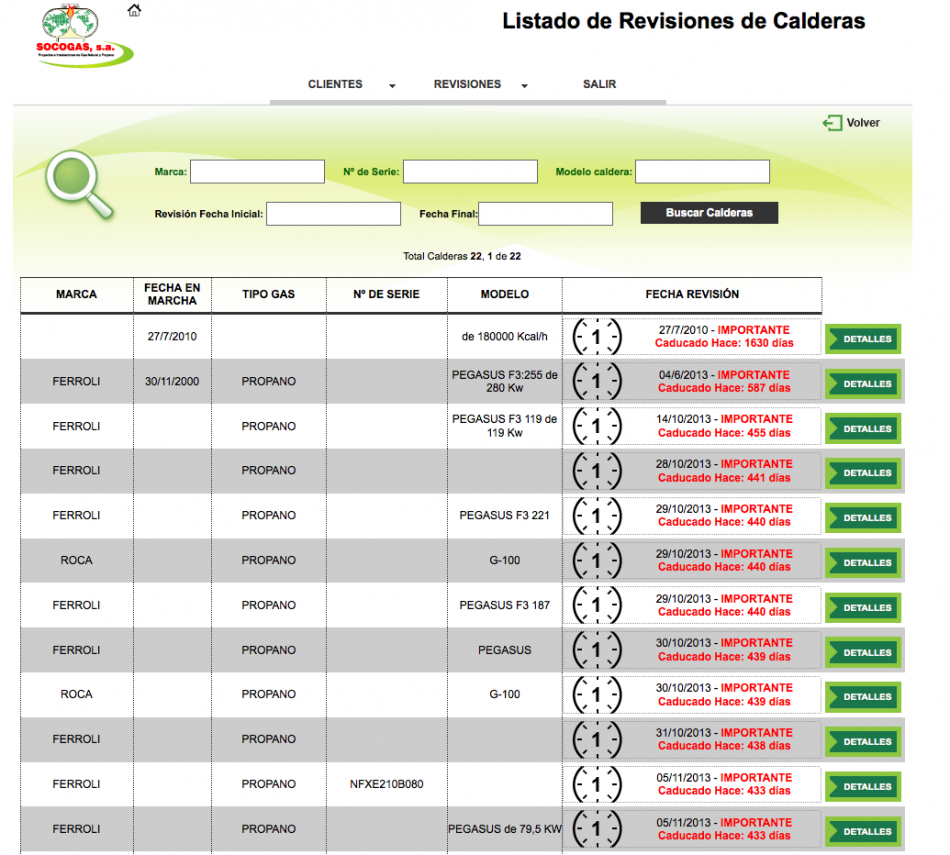Viewport: 950px width, 855px height.
Task: Click the 'Caducado Hace: 1630 días' text
Action: [724, 343]
